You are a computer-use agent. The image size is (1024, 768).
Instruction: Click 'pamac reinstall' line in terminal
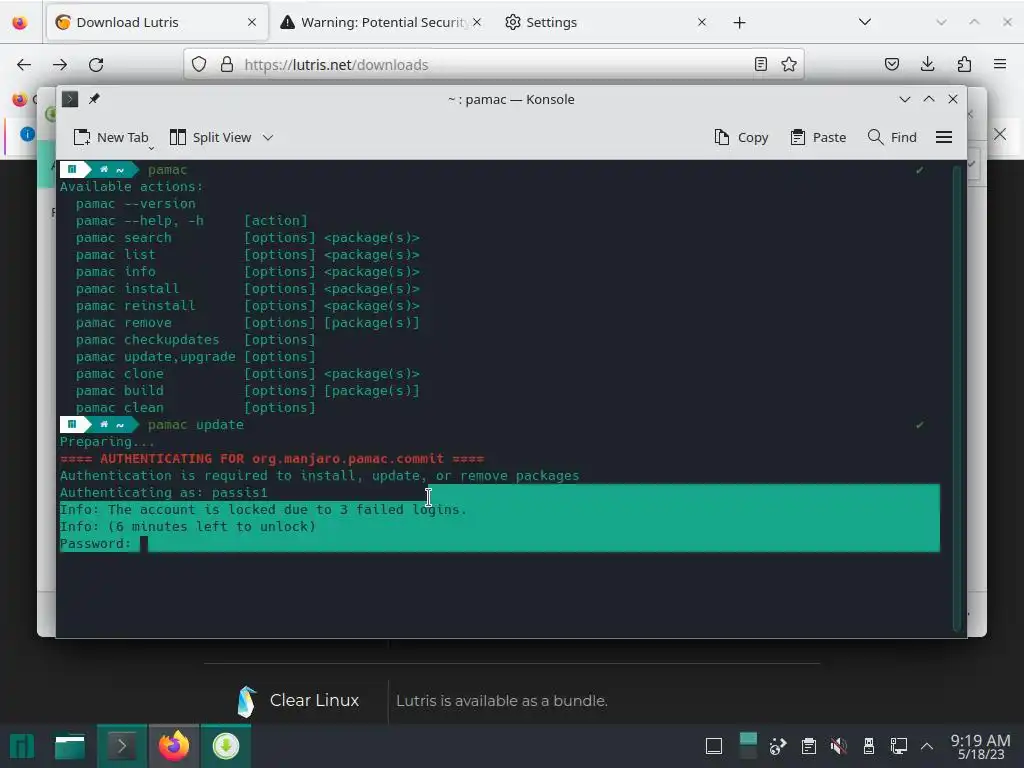248,306
